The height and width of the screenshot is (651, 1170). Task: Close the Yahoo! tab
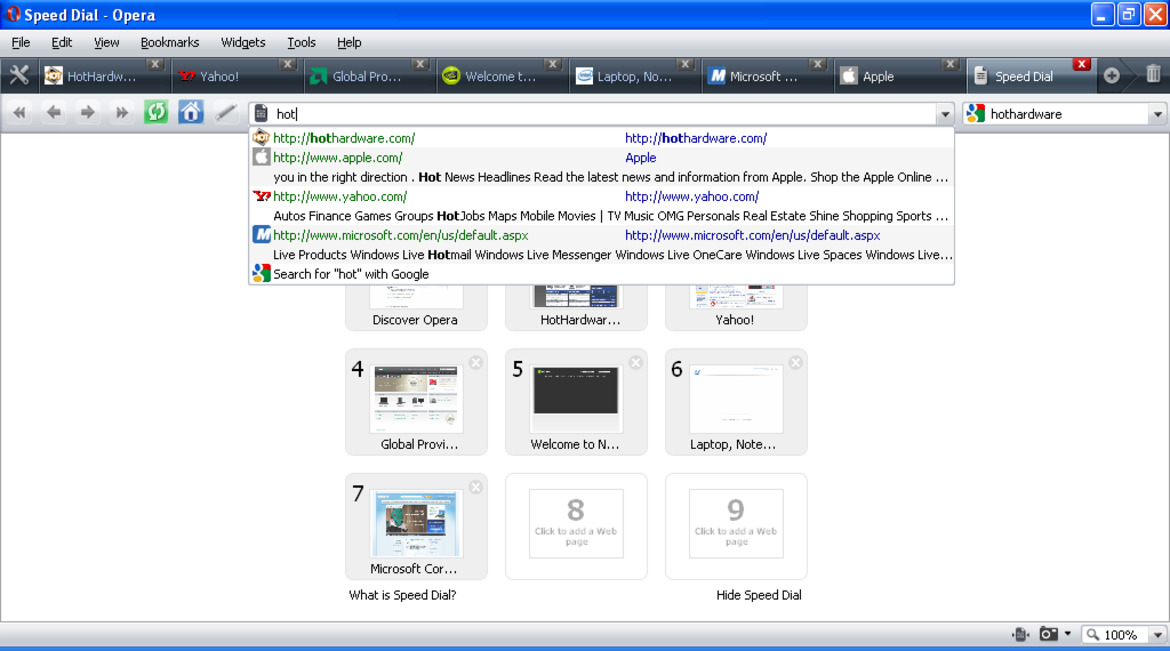287,64
